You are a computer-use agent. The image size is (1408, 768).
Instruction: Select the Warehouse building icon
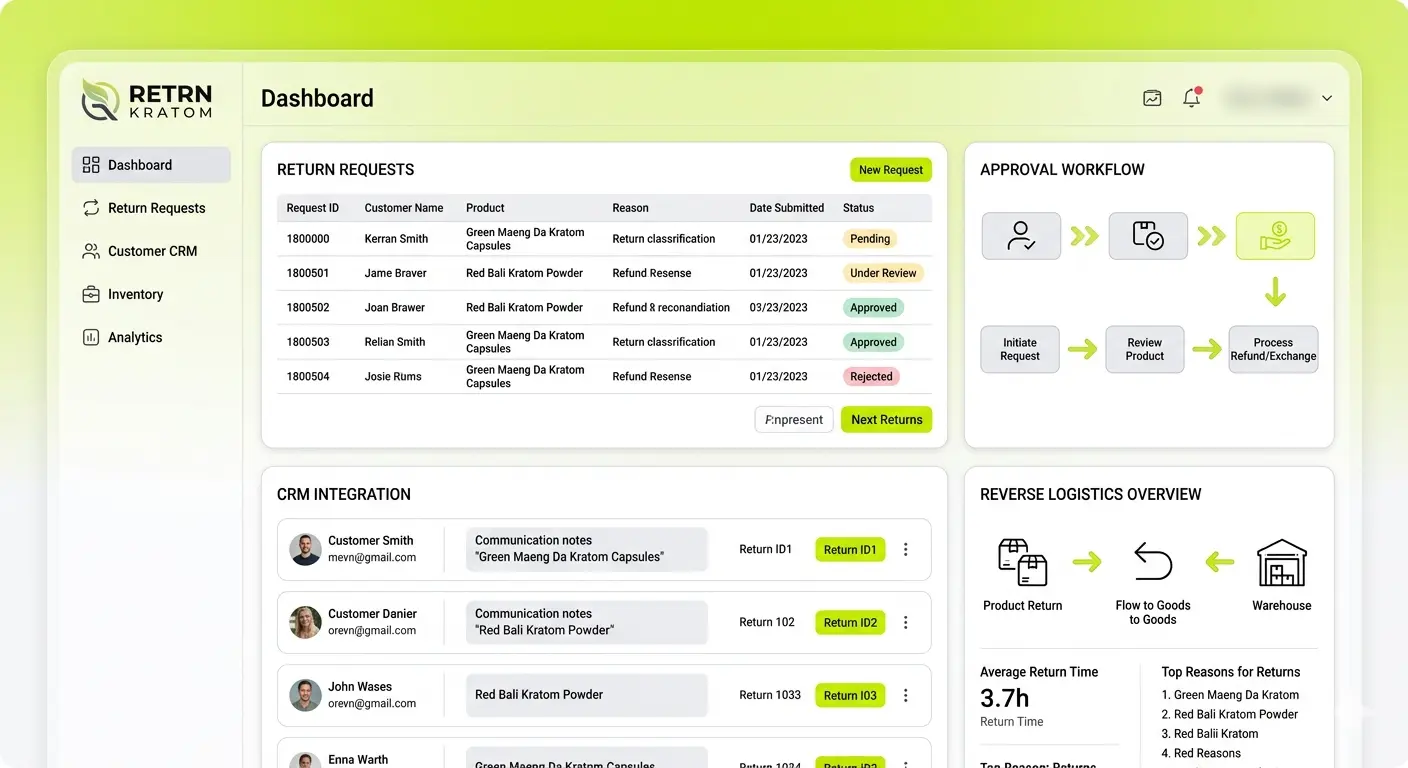click(1281, 562)
